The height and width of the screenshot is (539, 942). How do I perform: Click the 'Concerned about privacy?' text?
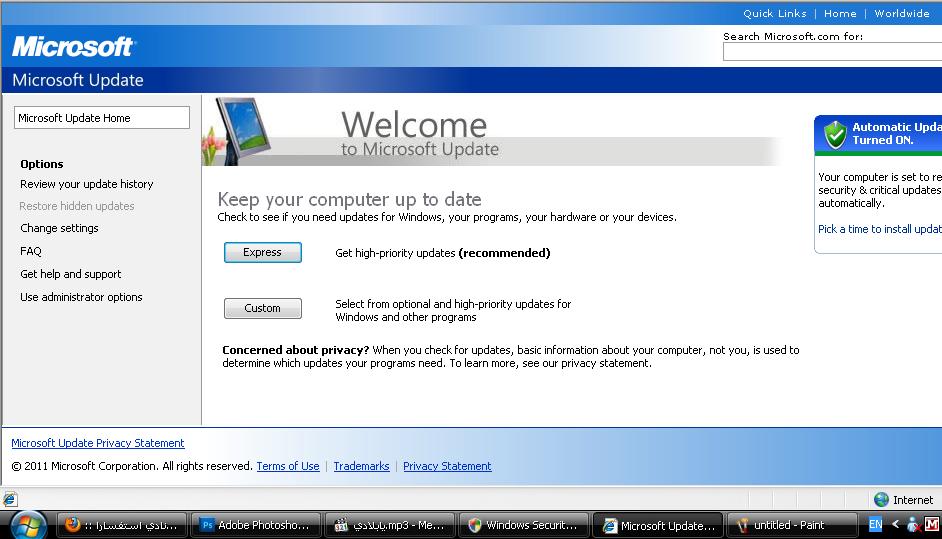[296, 350]
